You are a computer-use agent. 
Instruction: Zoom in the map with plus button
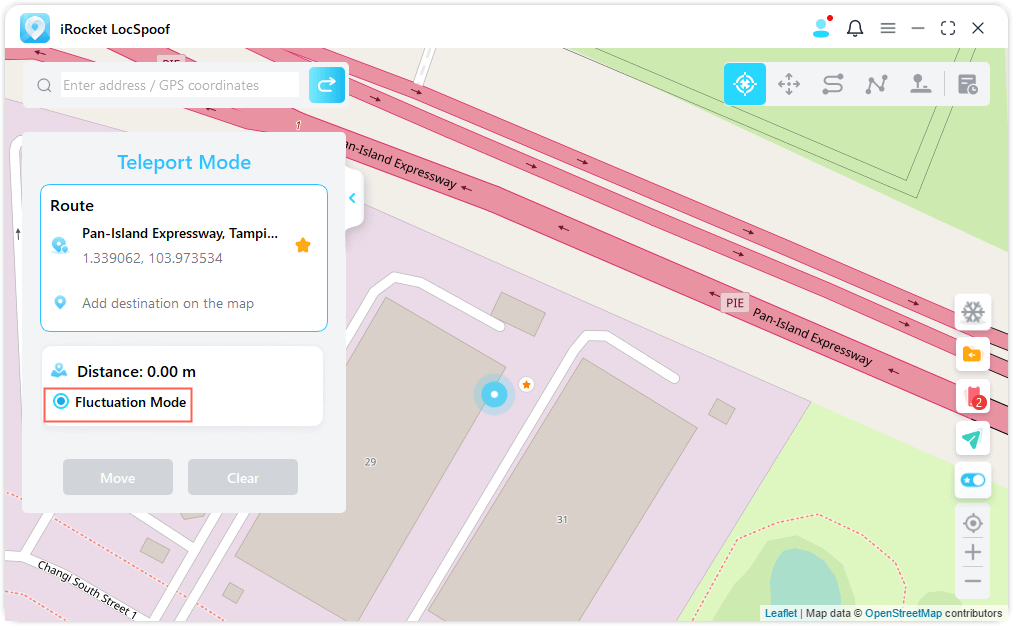tap(972, 552)
